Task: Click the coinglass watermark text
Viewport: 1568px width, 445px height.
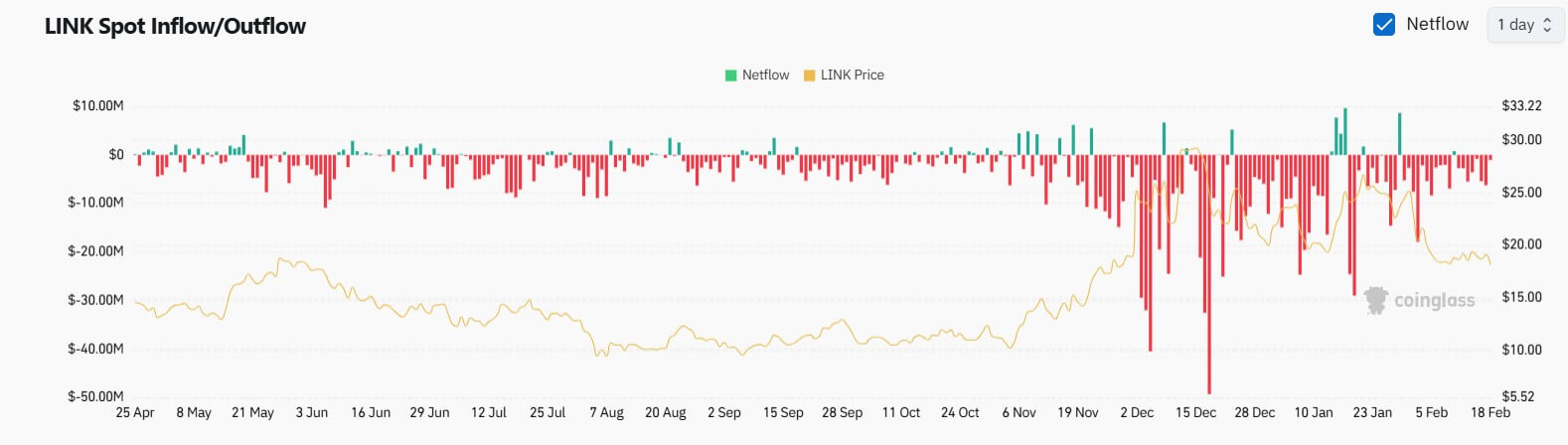Action: (x=1434, y=300)
